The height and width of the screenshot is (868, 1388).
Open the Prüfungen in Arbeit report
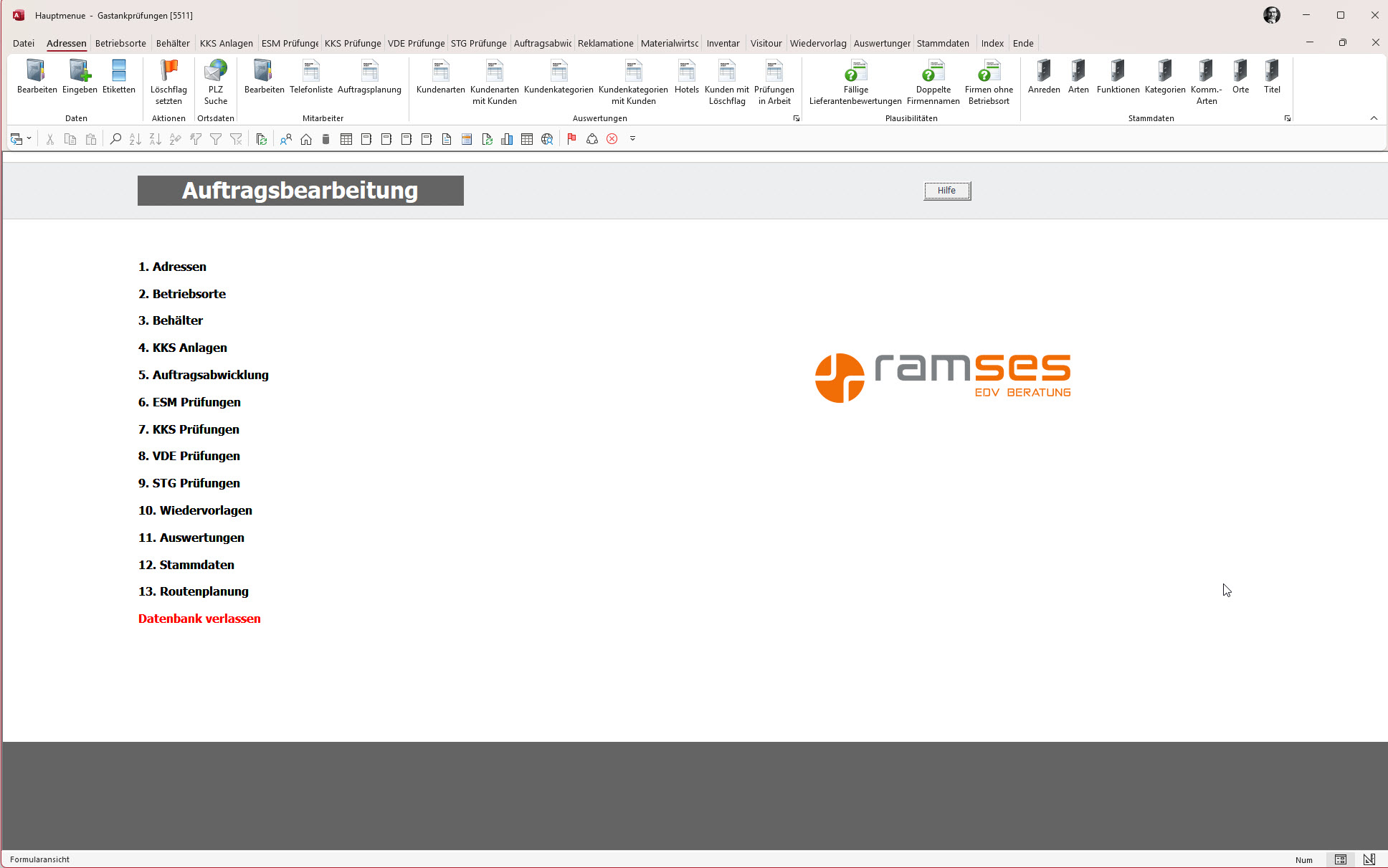(x=774, y=82)
